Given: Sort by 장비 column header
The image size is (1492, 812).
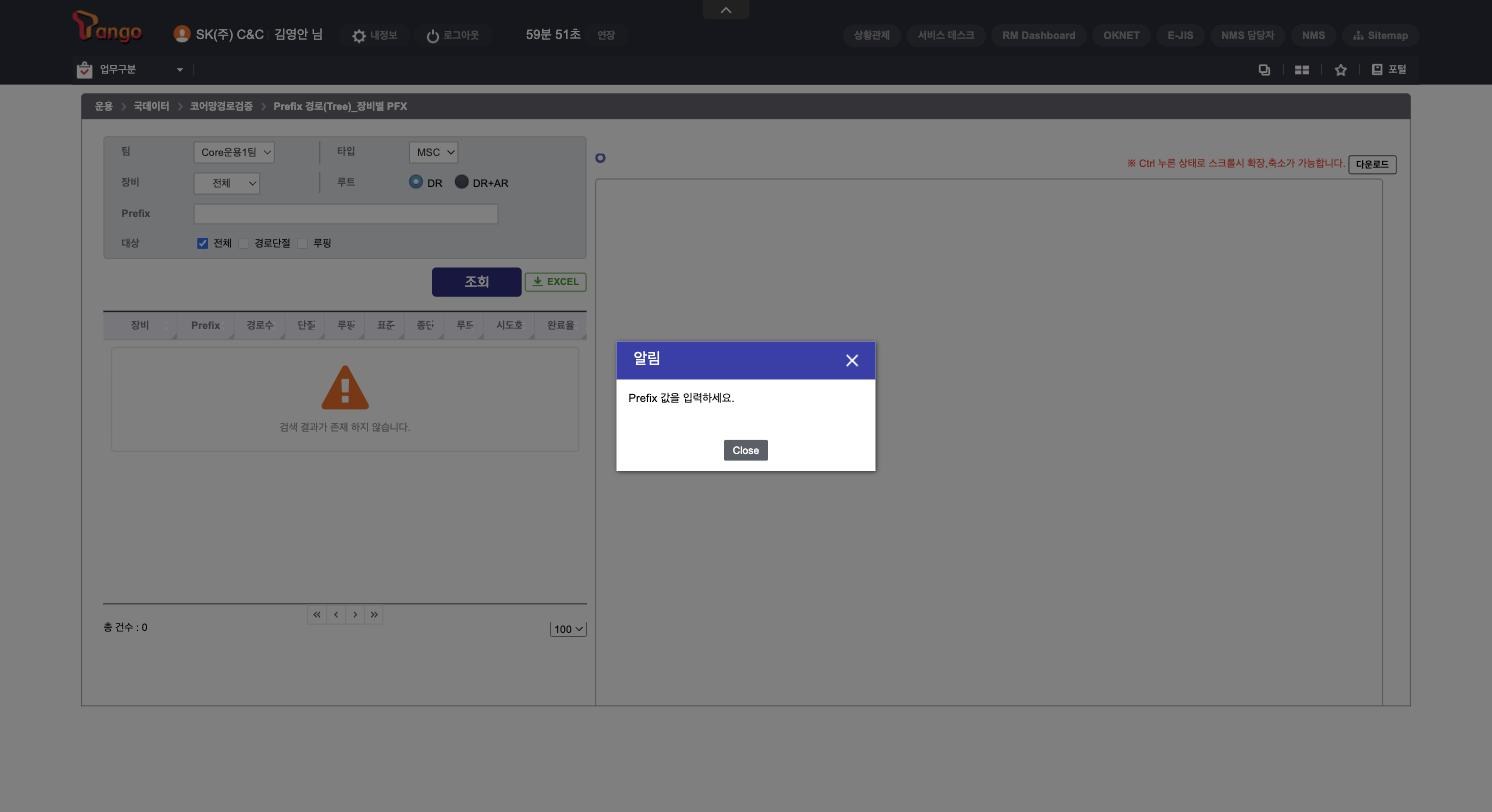Looking at the screenshot, I should click(x=140, y=325).
